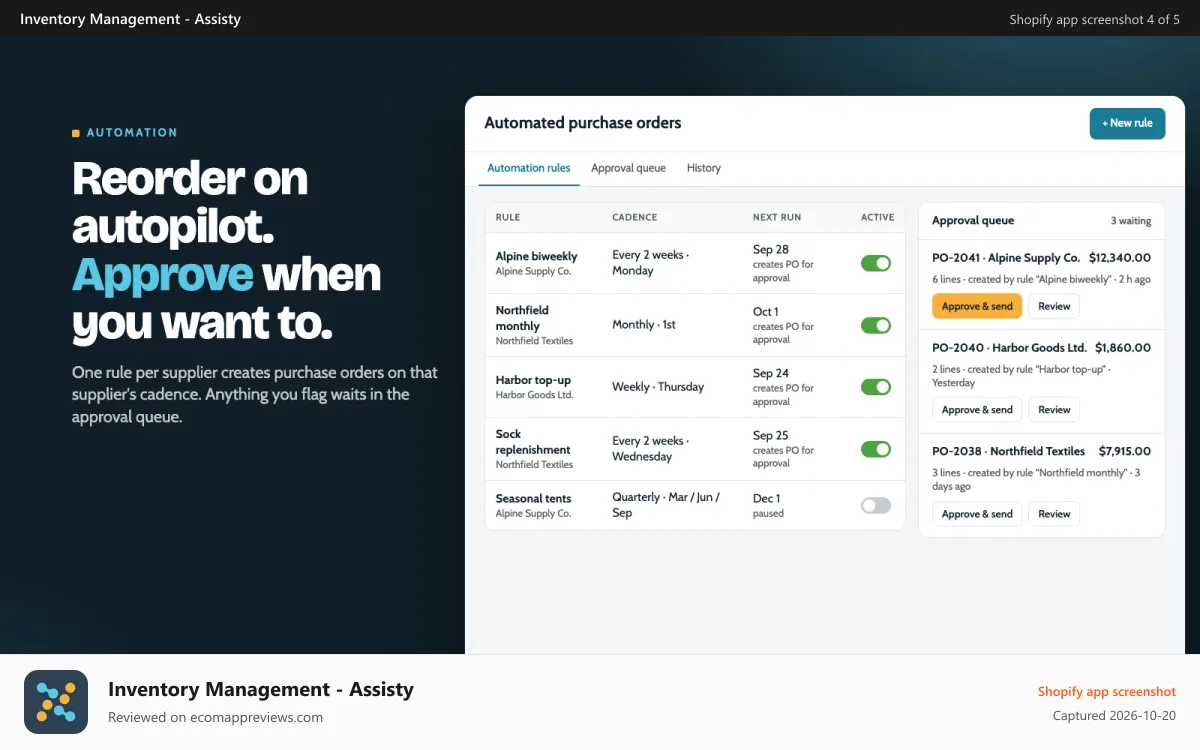This screenshot has height=750, width=1200.
Task: Click the AUTOMATION label above headline
Action: [132, 132]
